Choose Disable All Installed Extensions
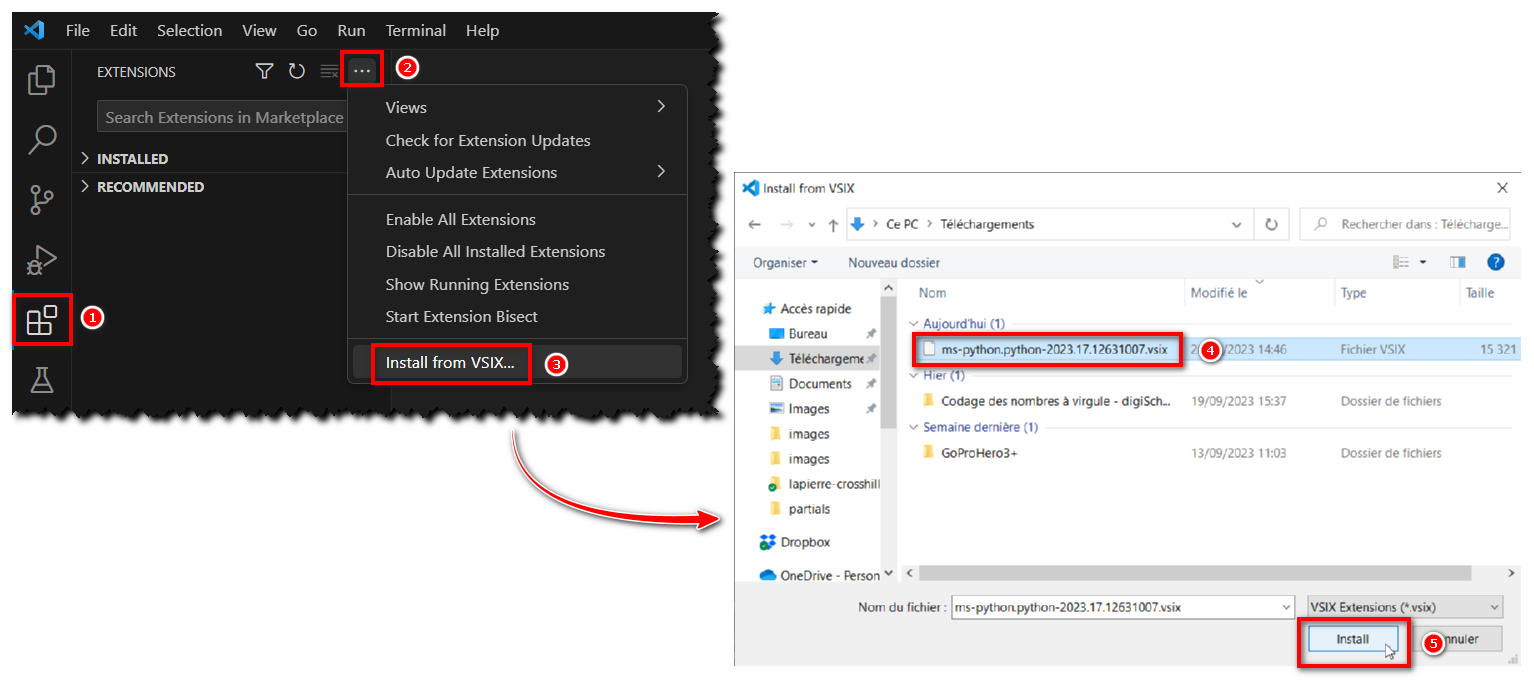Screen dimensions: 1534x690 point(517,251)
